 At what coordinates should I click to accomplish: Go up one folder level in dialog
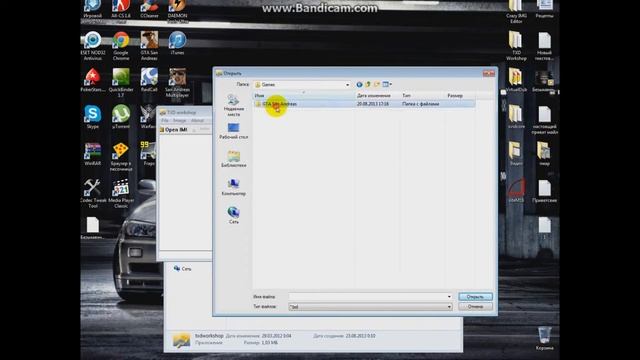(x=368, y=84)
